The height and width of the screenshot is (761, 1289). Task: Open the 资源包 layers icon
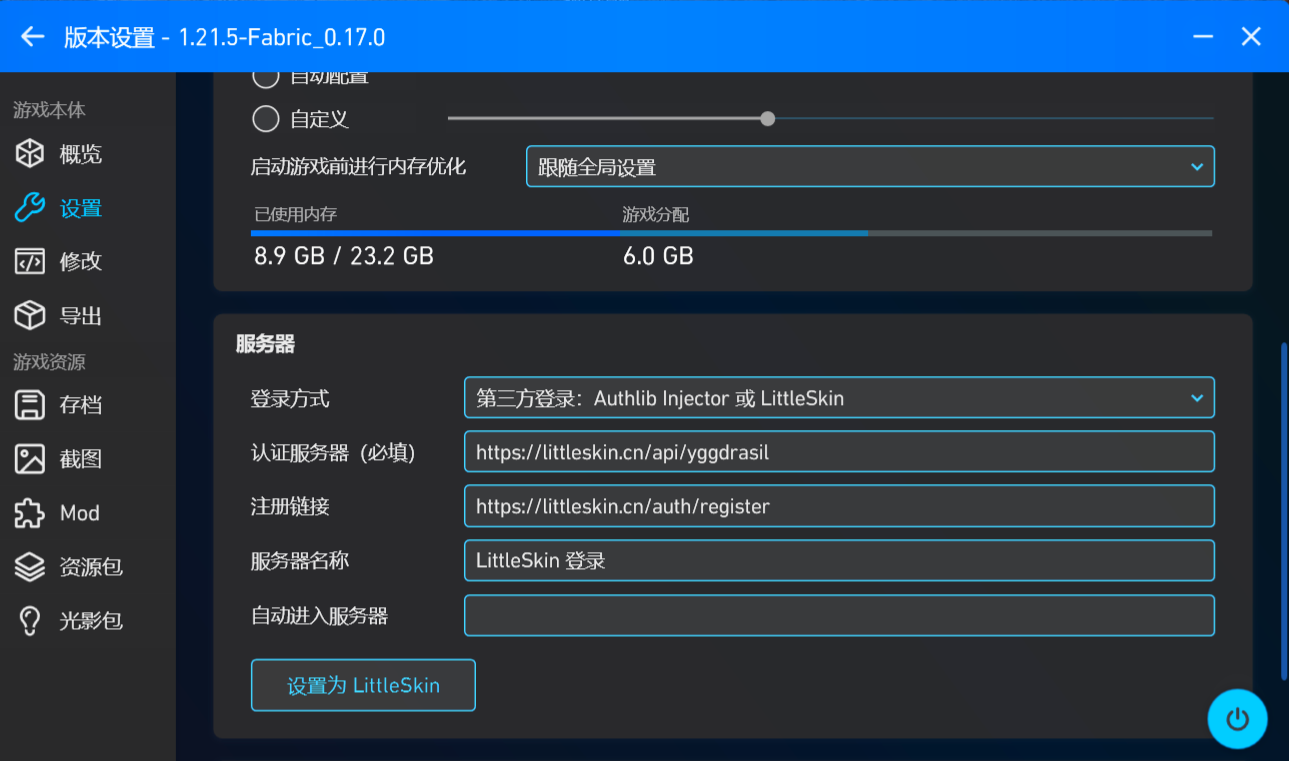click(x=29, y=567)
